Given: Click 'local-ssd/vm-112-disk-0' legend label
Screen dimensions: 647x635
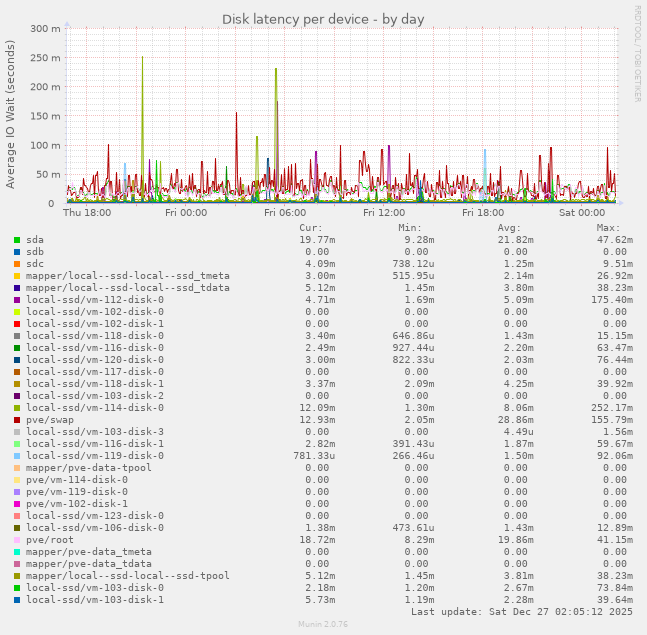Looking at the screenshot, I should click(95, 300).
